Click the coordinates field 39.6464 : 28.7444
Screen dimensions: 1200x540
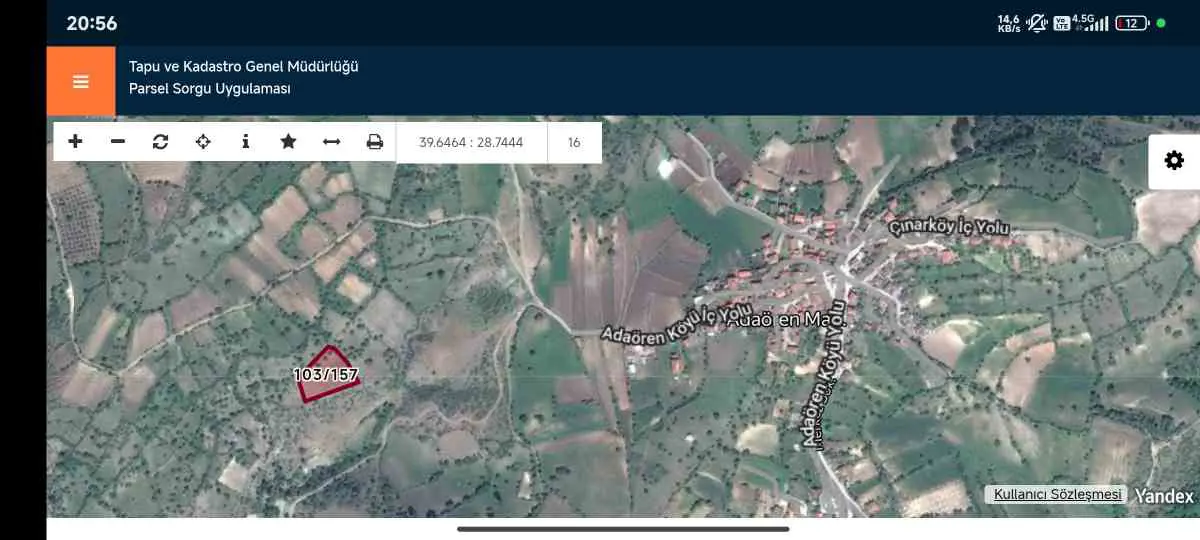coord(472,143)
